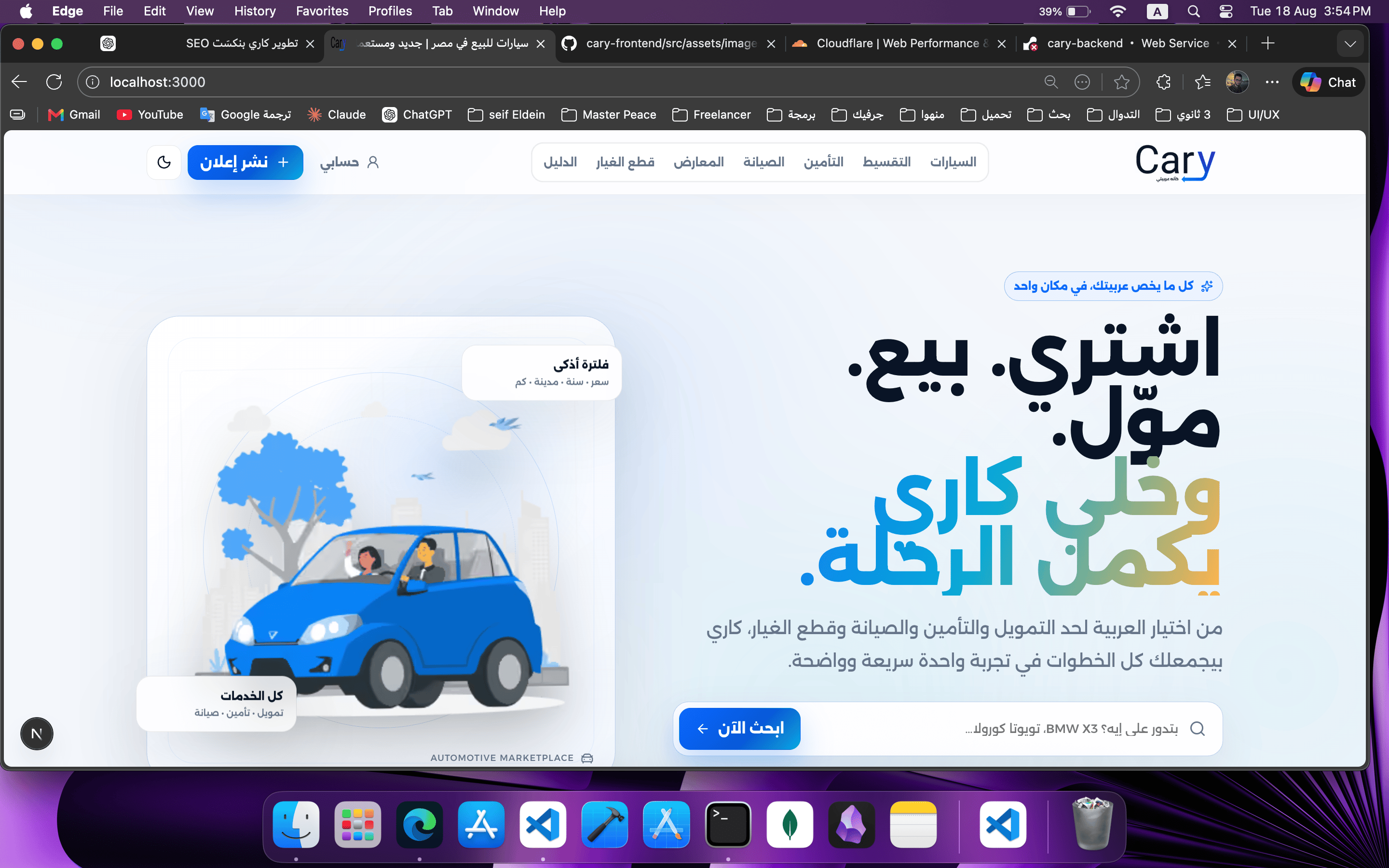Screen dimensions: 1389x868
Task: Go to قطع الغيار page
Action: pos(625,163)
